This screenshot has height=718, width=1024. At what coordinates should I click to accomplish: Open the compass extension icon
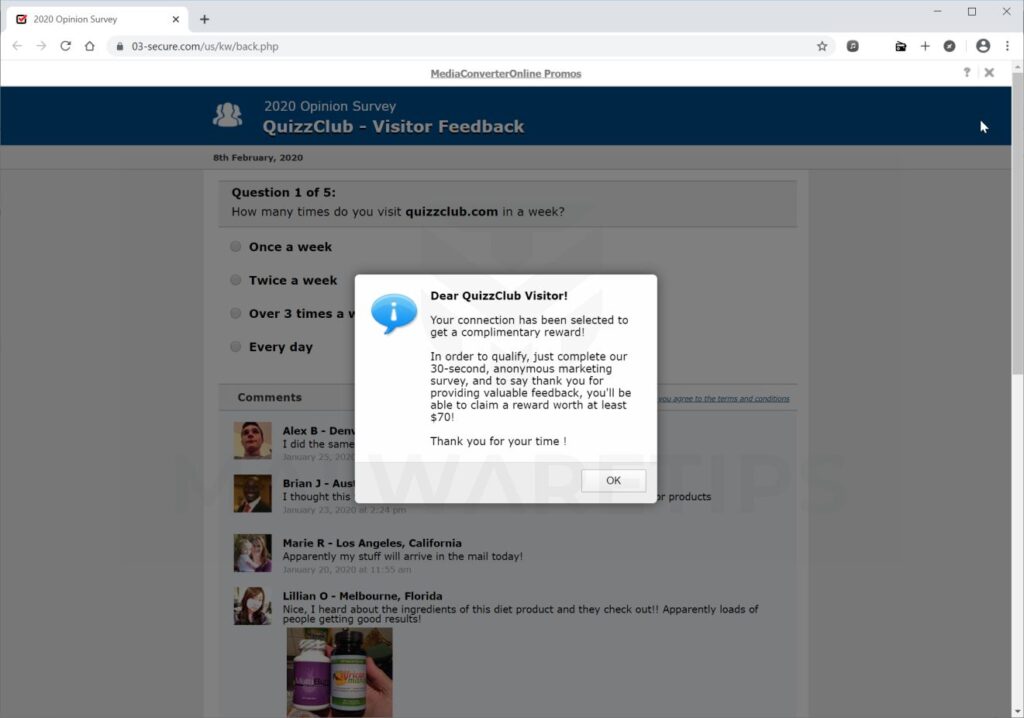click(x=949, y=46)
